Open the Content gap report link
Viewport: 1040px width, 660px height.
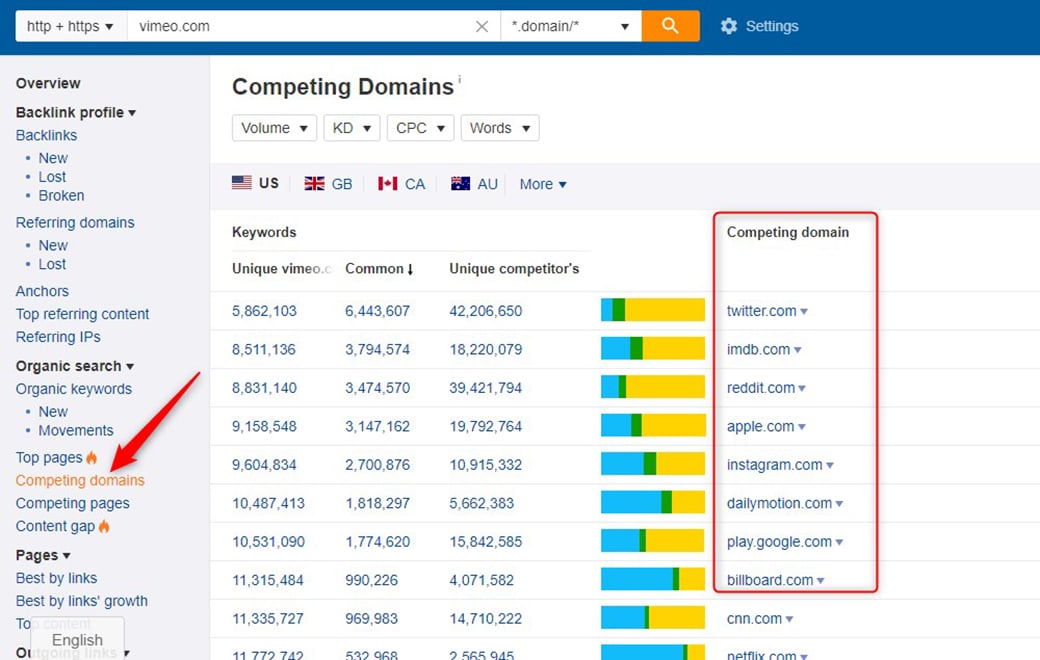[x=55, y=526]
